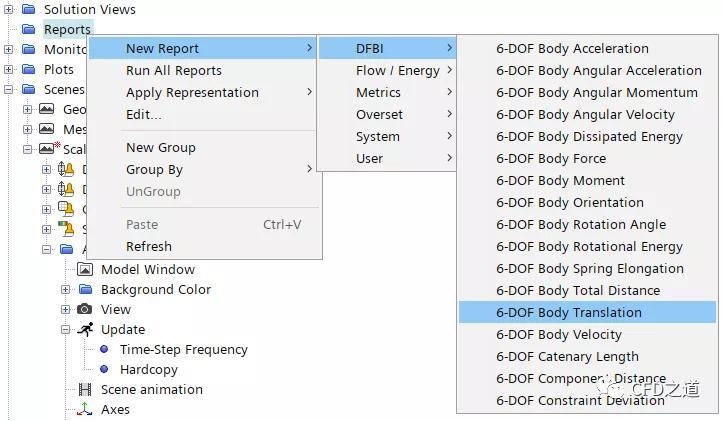Select 6-DOF Body Force report
Viewport: 723px width, 421px height.
click(x=587, y=158)
